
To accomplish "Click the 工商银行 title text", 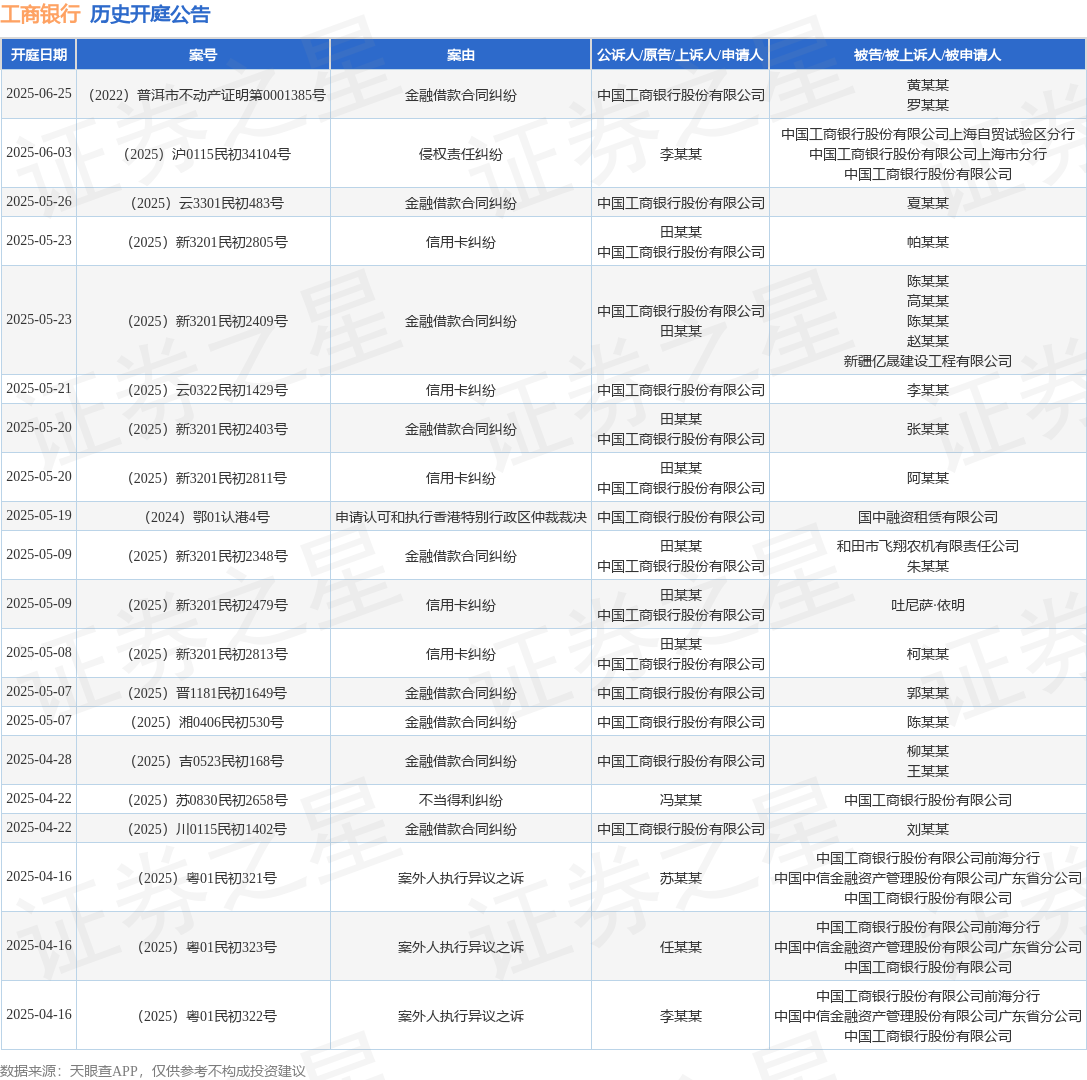I will tap(40, 14).
